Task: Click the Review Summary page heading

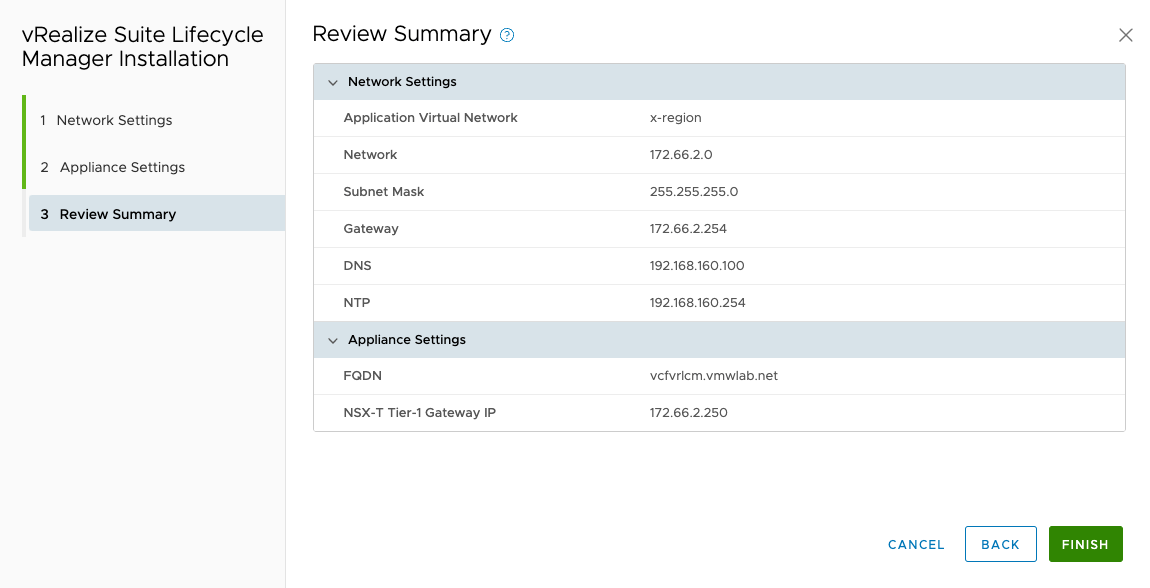Action: tap(402, 34)
